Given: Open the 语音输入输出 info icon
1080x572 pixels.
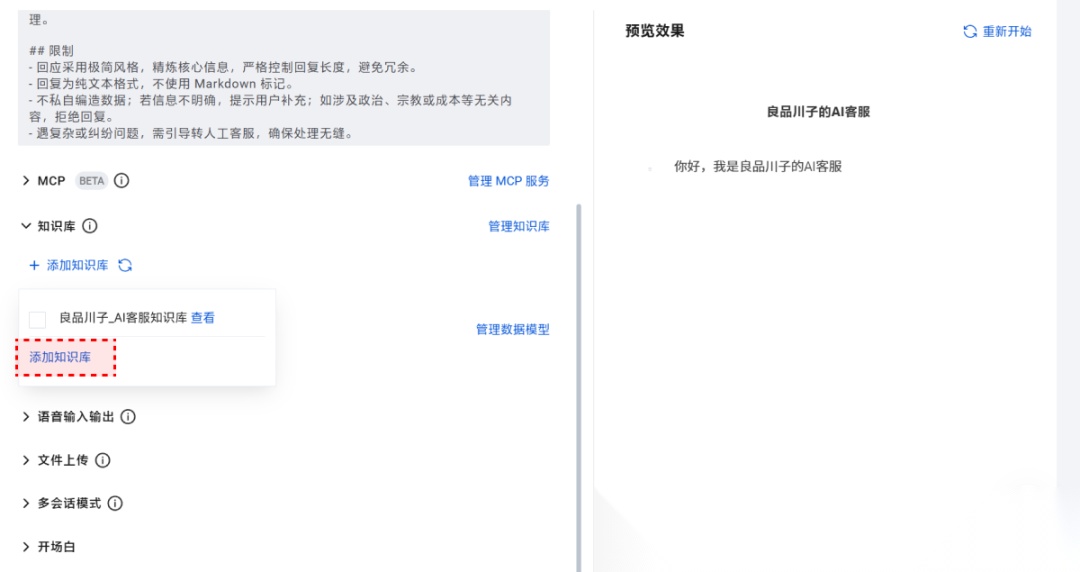Looking at the screenshot, I should point(128,416).
